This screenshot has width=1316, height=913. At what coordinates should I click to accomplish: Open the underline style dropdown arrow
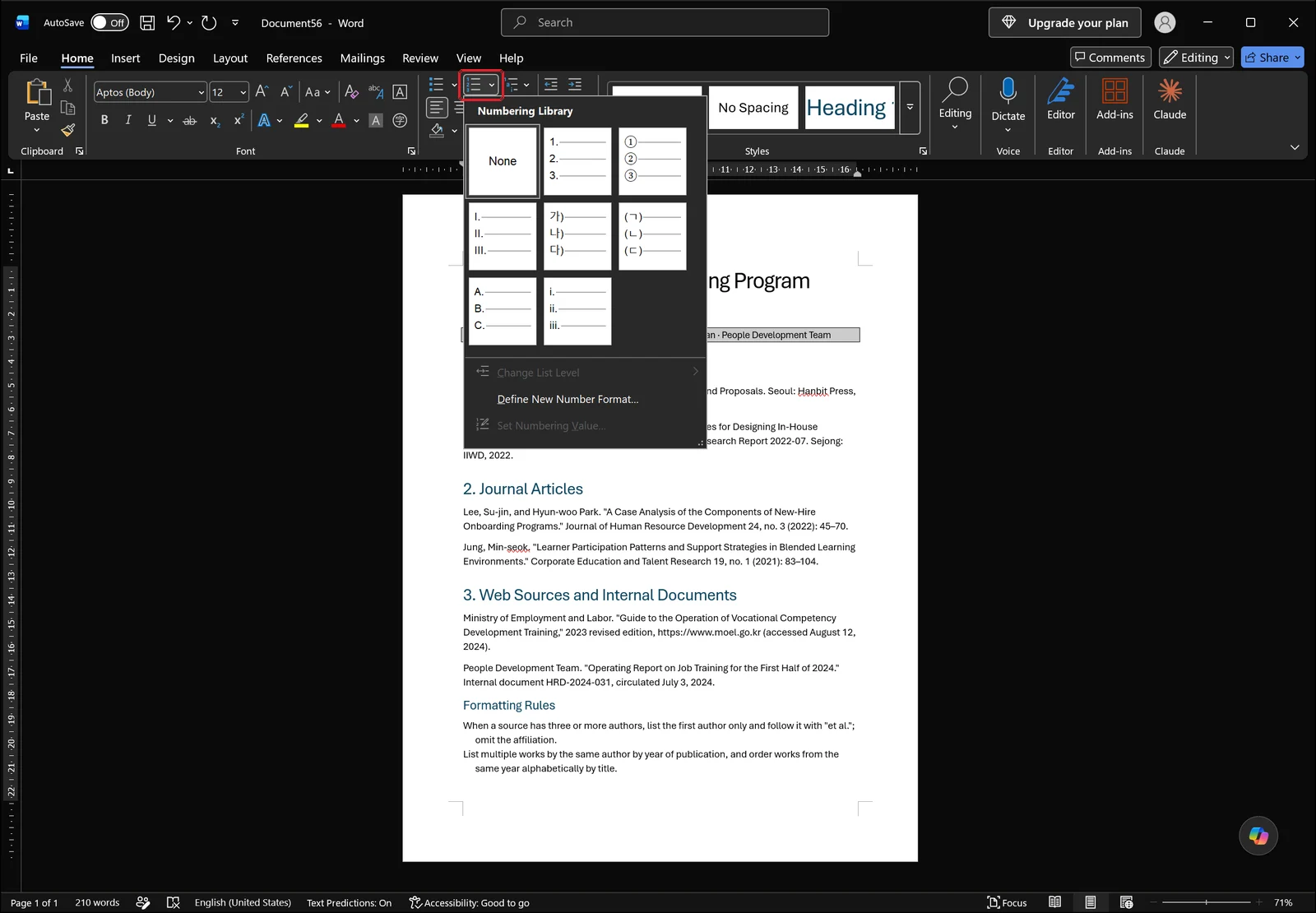click(170, 120)
